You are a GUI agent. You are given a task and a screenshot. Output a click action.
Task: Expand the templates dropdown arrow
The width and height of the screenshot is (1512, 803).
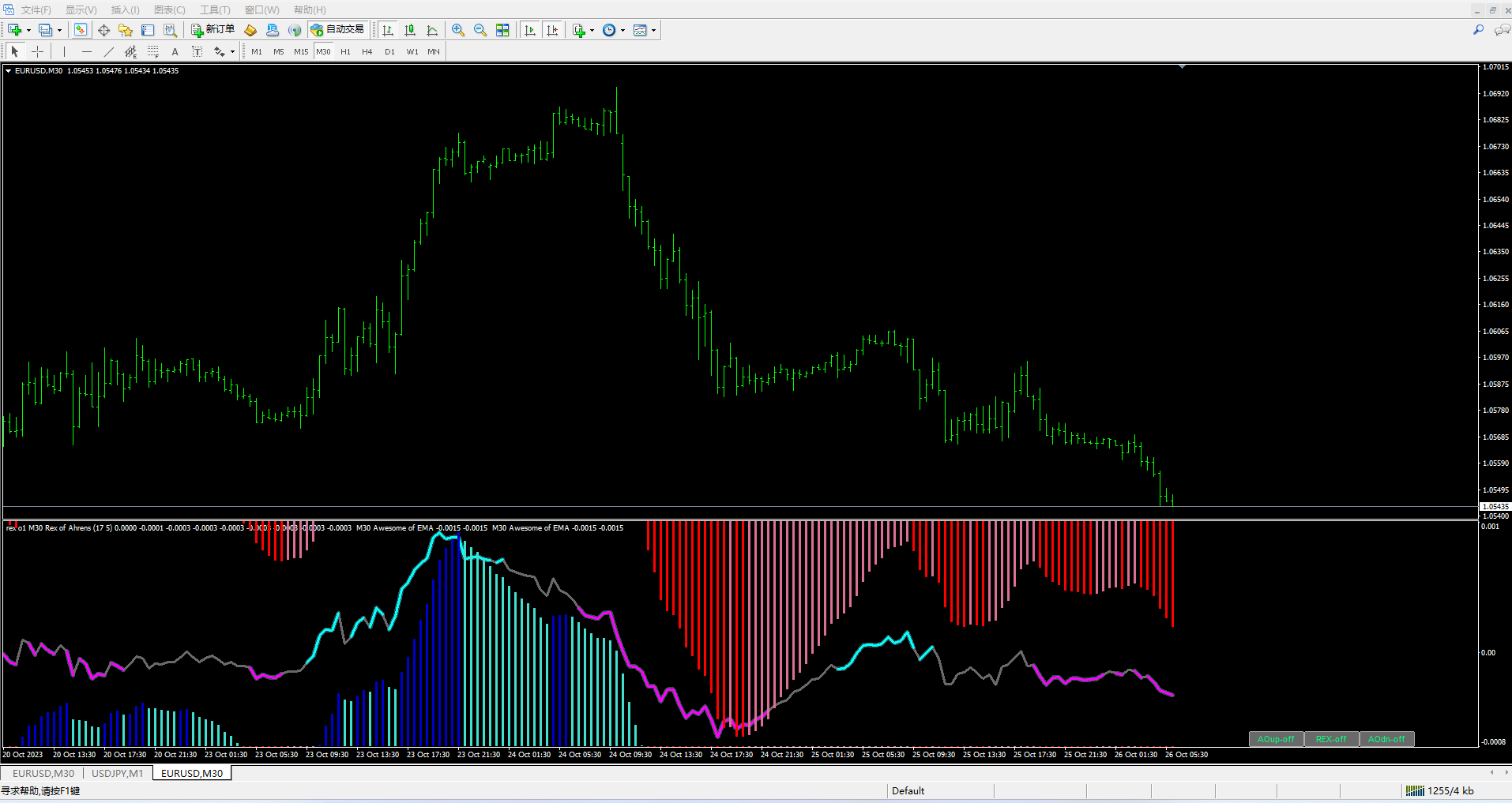tap(653, 31)
